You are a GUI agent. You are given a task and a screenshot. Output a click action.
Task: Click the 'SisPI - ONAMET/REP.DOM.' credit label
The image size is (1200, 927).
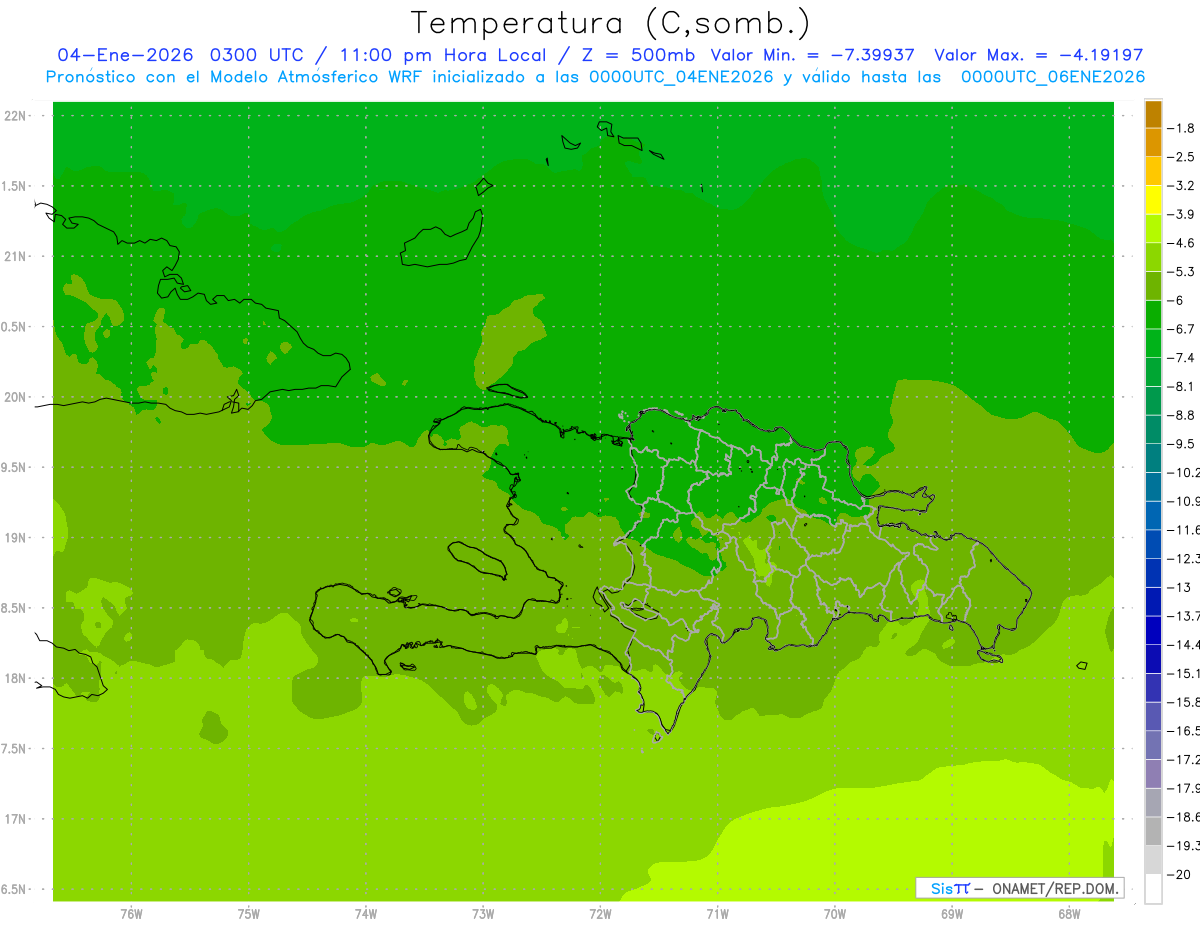coord(1020,888)
